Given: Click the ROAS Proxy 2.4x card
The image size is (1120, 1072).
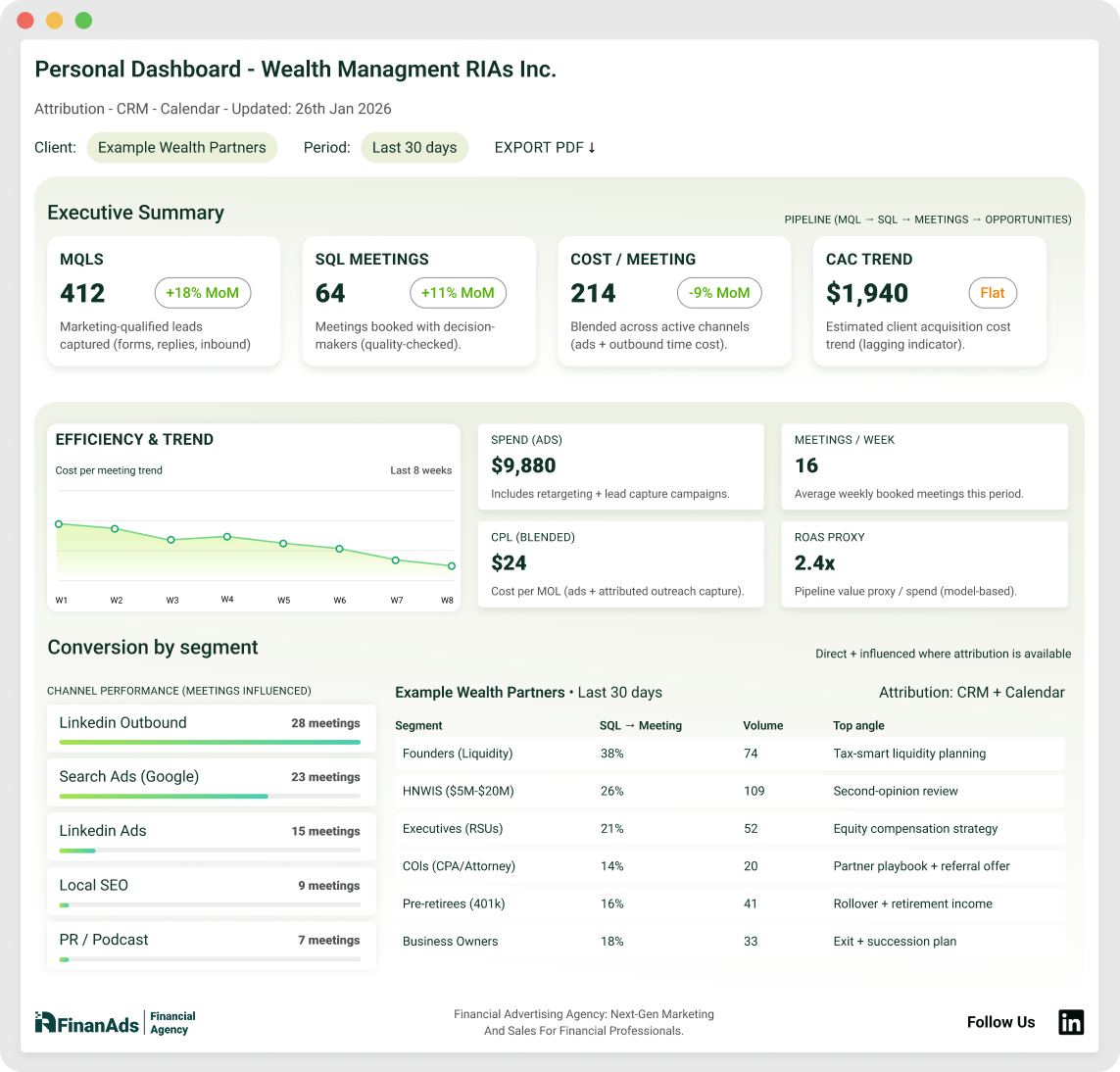Looking at the screenshot, I should 924,563.
